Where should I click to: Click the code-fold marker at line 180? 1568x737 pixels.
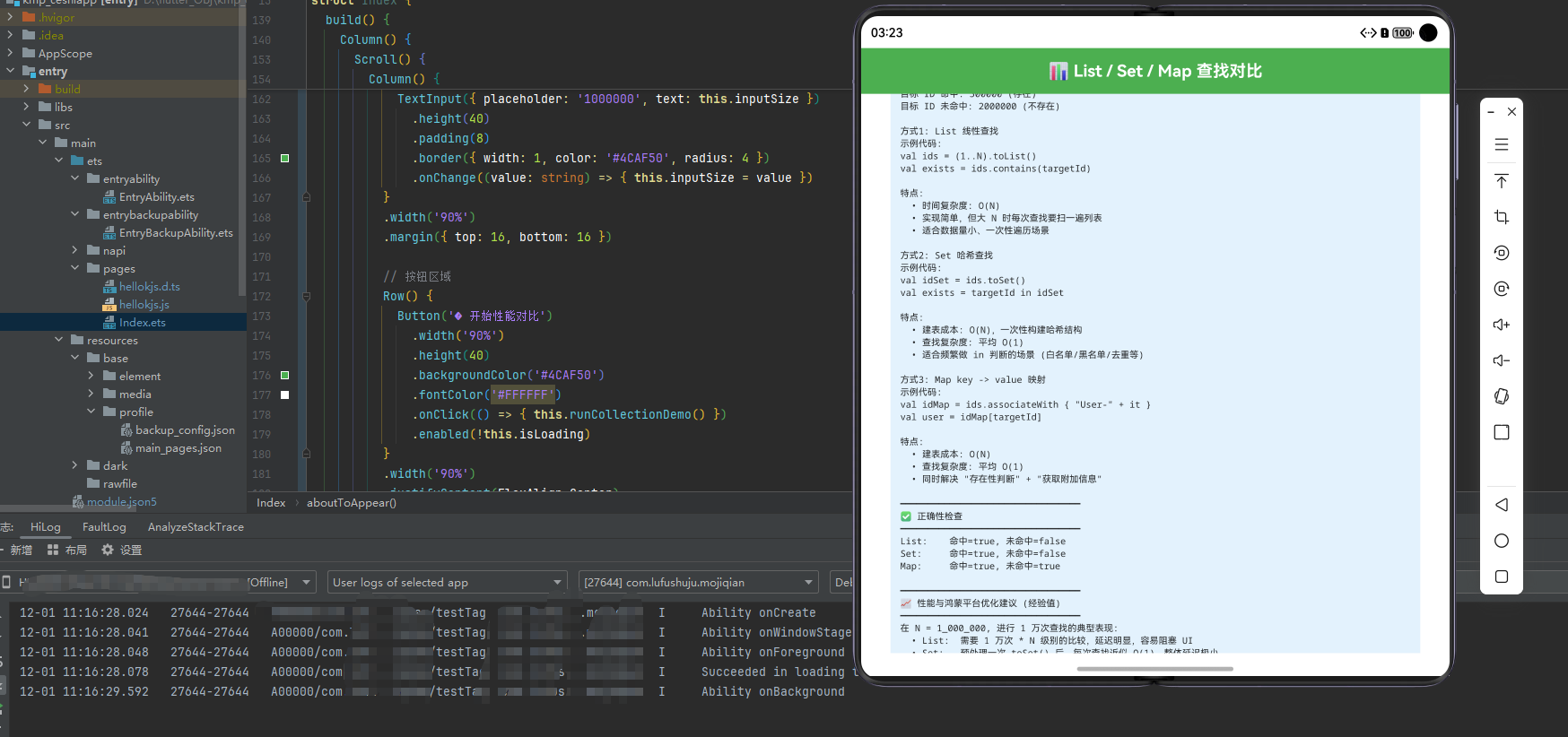[x=306, y=454]
